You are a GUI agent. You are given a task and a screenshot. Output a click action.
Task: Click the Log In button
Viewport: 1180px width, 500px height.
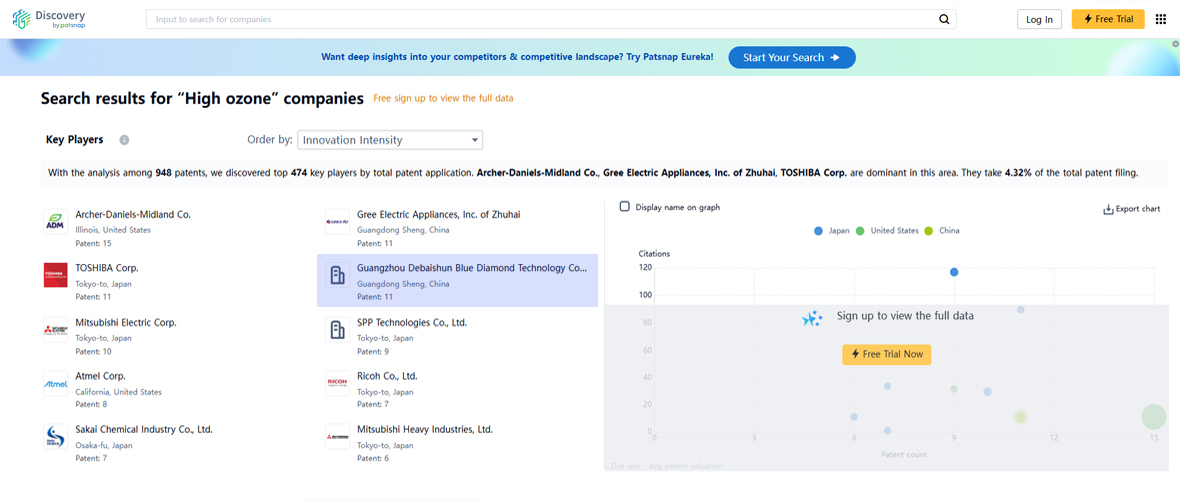1039,20
